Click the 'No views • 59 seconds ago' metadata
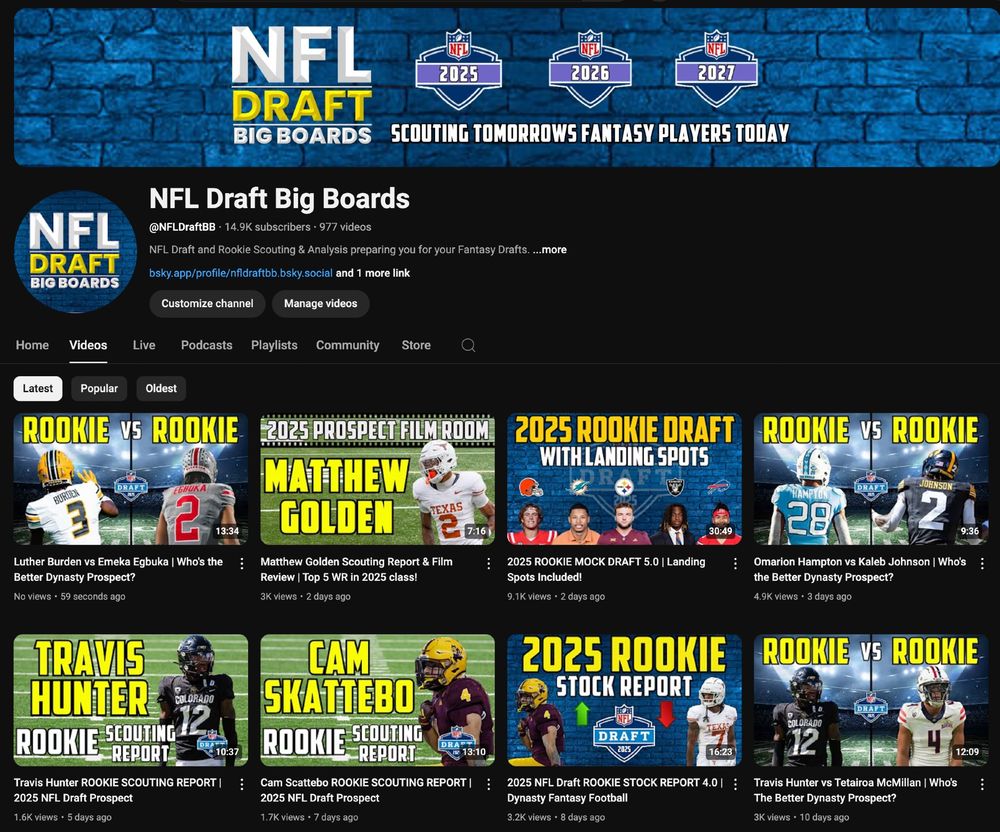 pyautogui.click(x=70, y=597)
